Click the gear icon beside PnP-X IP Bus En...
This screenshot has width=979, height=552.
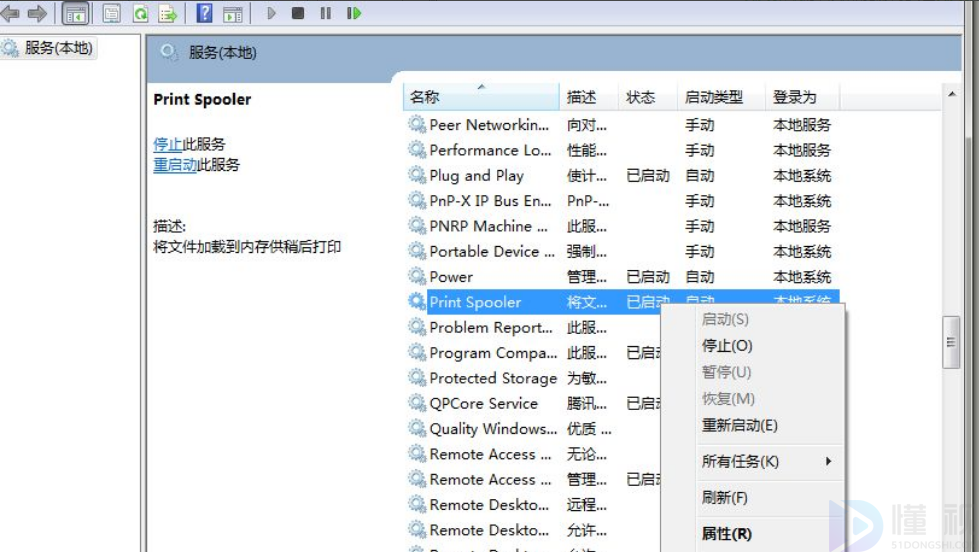pyautogui.click(x=416, y=200)
